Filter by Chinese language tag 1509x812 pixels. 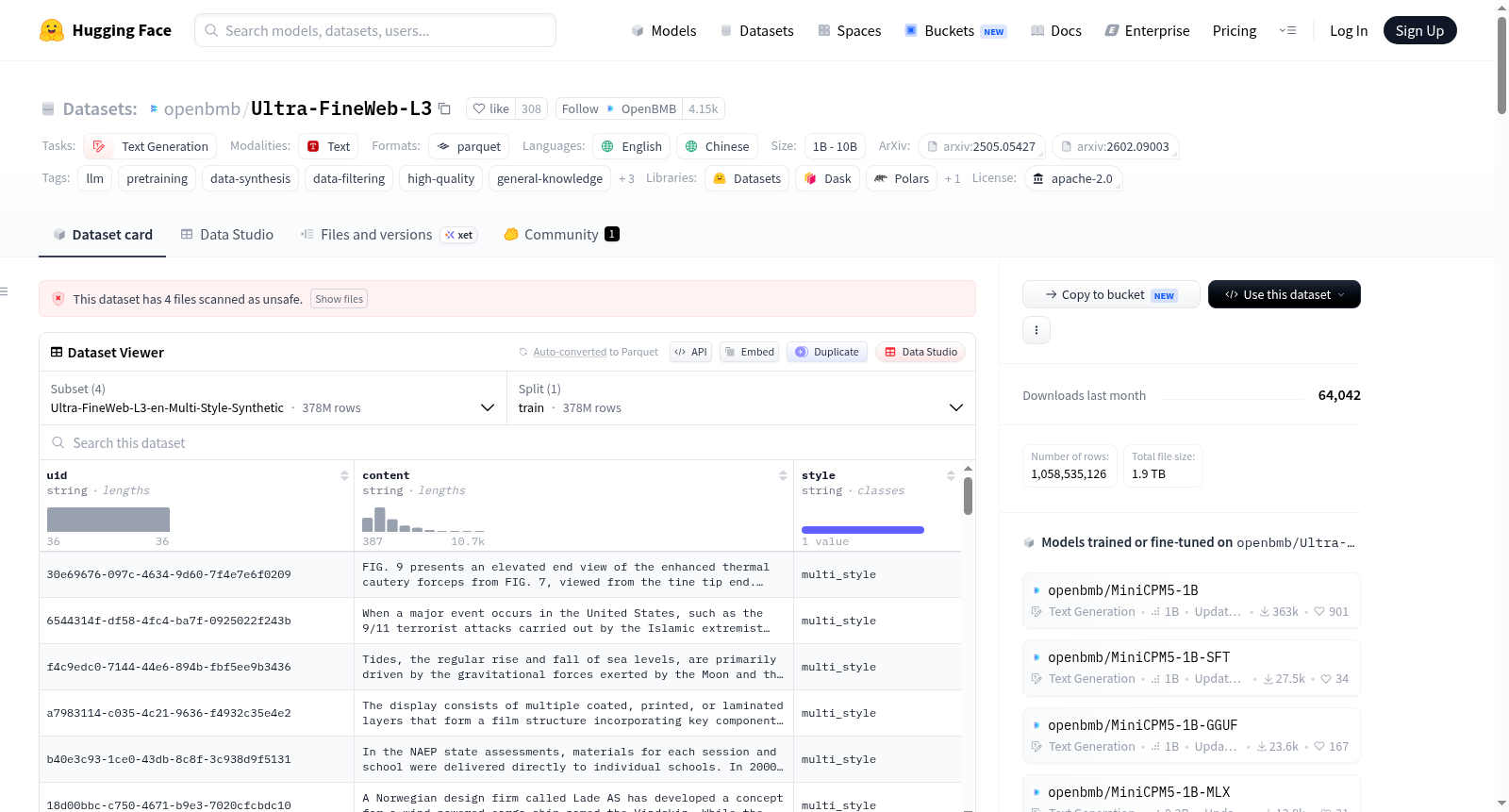[717, 146]
